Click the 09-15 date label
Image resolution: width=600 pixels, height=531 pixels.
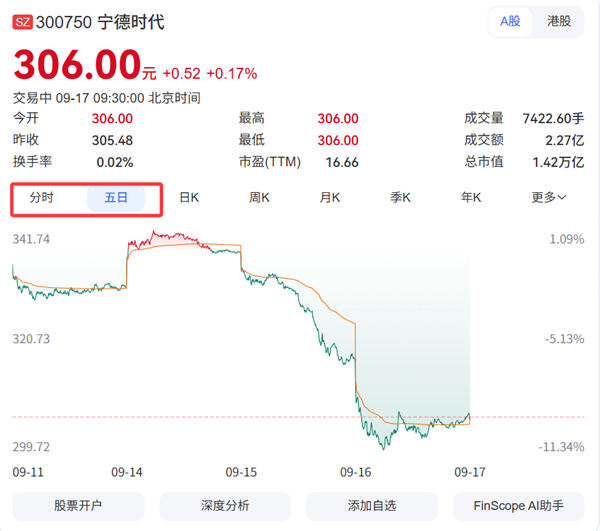(241, 472)
